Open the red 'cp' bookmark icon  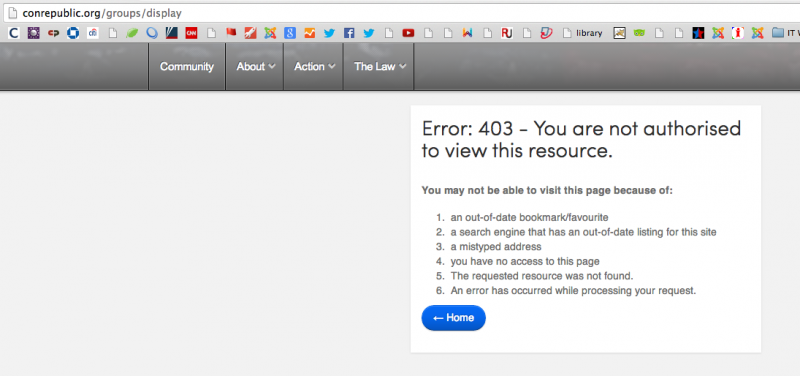click(x=54, y=33)
